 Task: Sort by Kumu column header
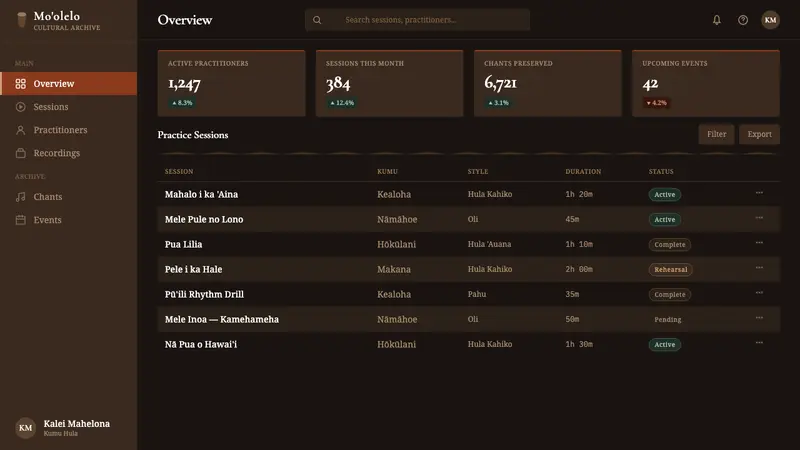pos(387,171)
